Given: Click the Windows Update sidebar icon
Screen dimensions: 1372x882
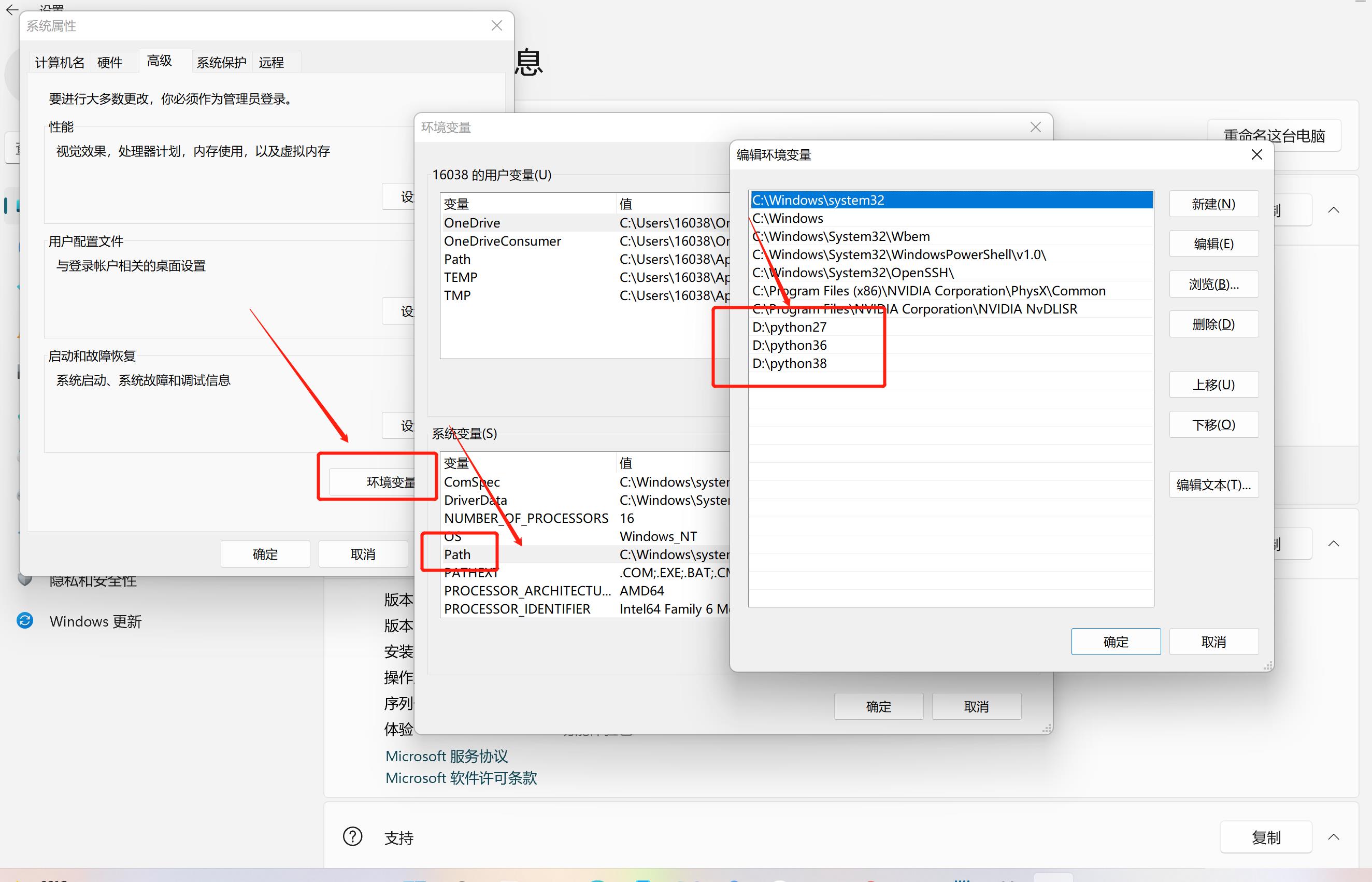Looking at the screenshot, I should pos(25,621).
